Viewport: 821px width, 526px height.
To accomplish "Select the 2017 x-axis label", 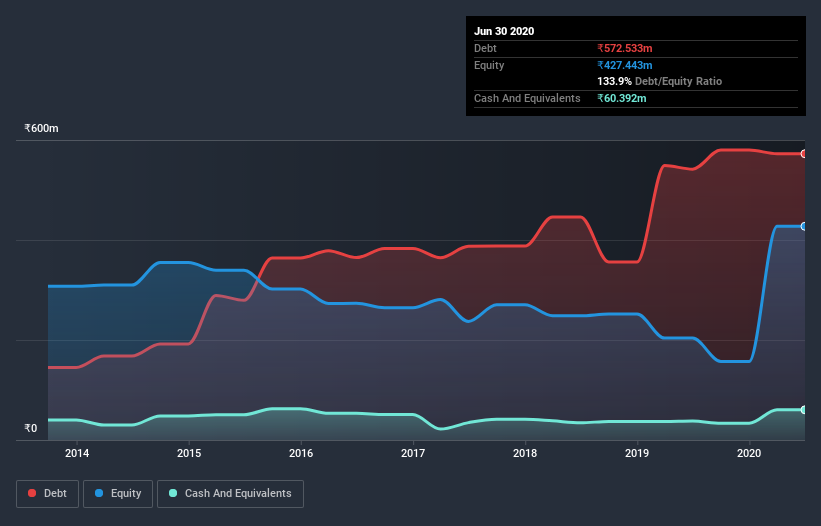I will click(x=413, y=453).
